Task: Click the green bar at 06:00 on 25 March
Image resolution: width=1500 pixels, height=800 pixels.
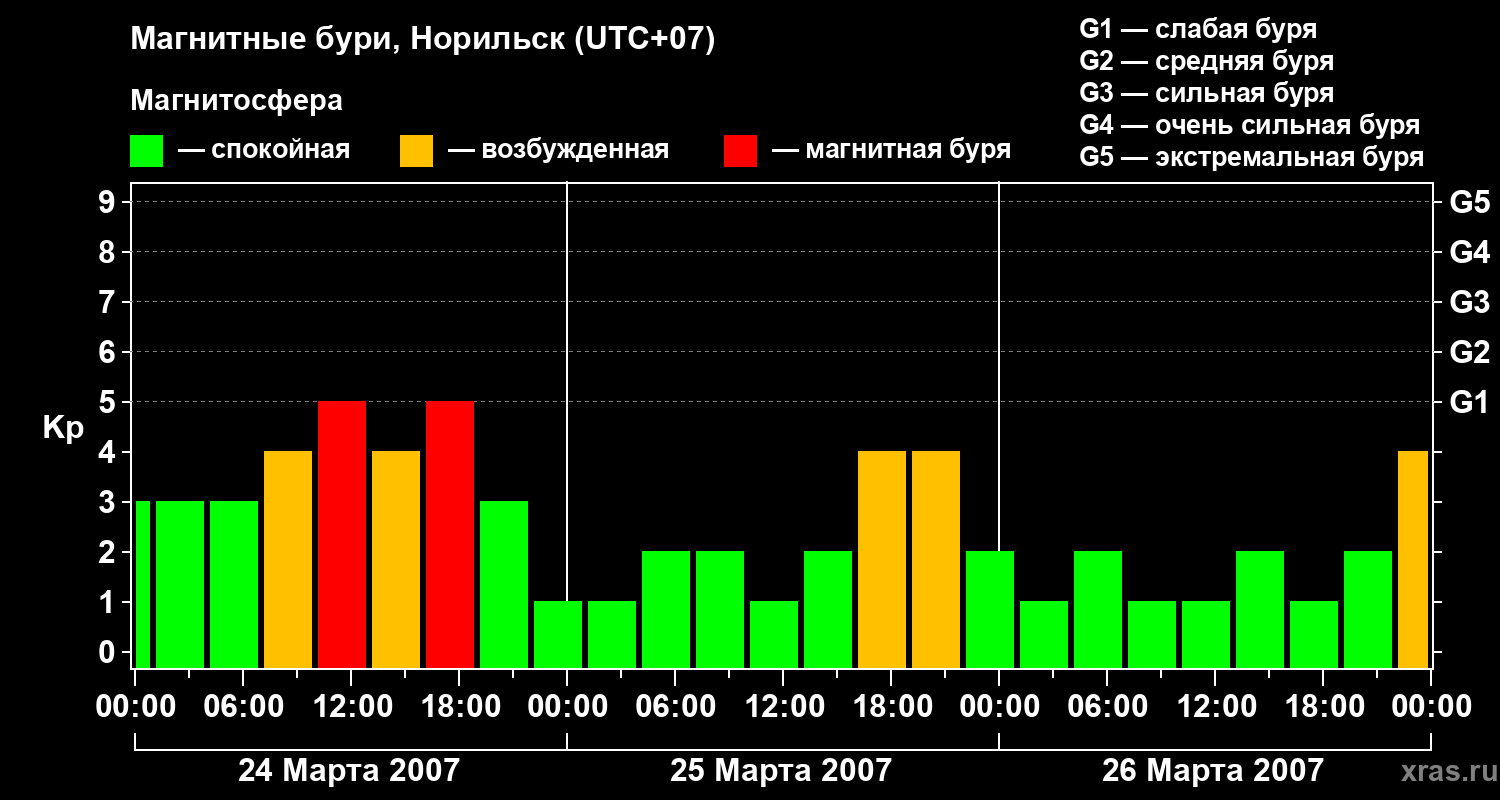Action: (x=666, y=609)
